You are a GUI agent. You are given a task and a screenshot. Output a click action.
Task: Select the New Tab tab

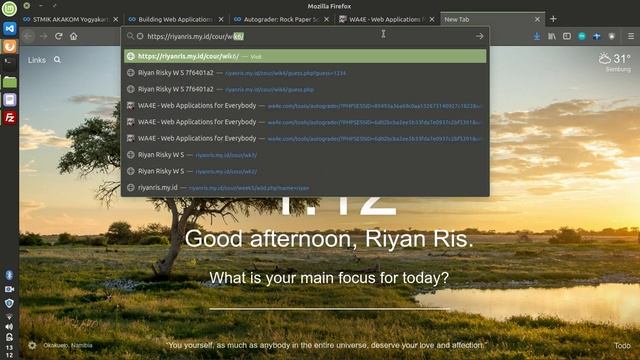coord(492,19)
